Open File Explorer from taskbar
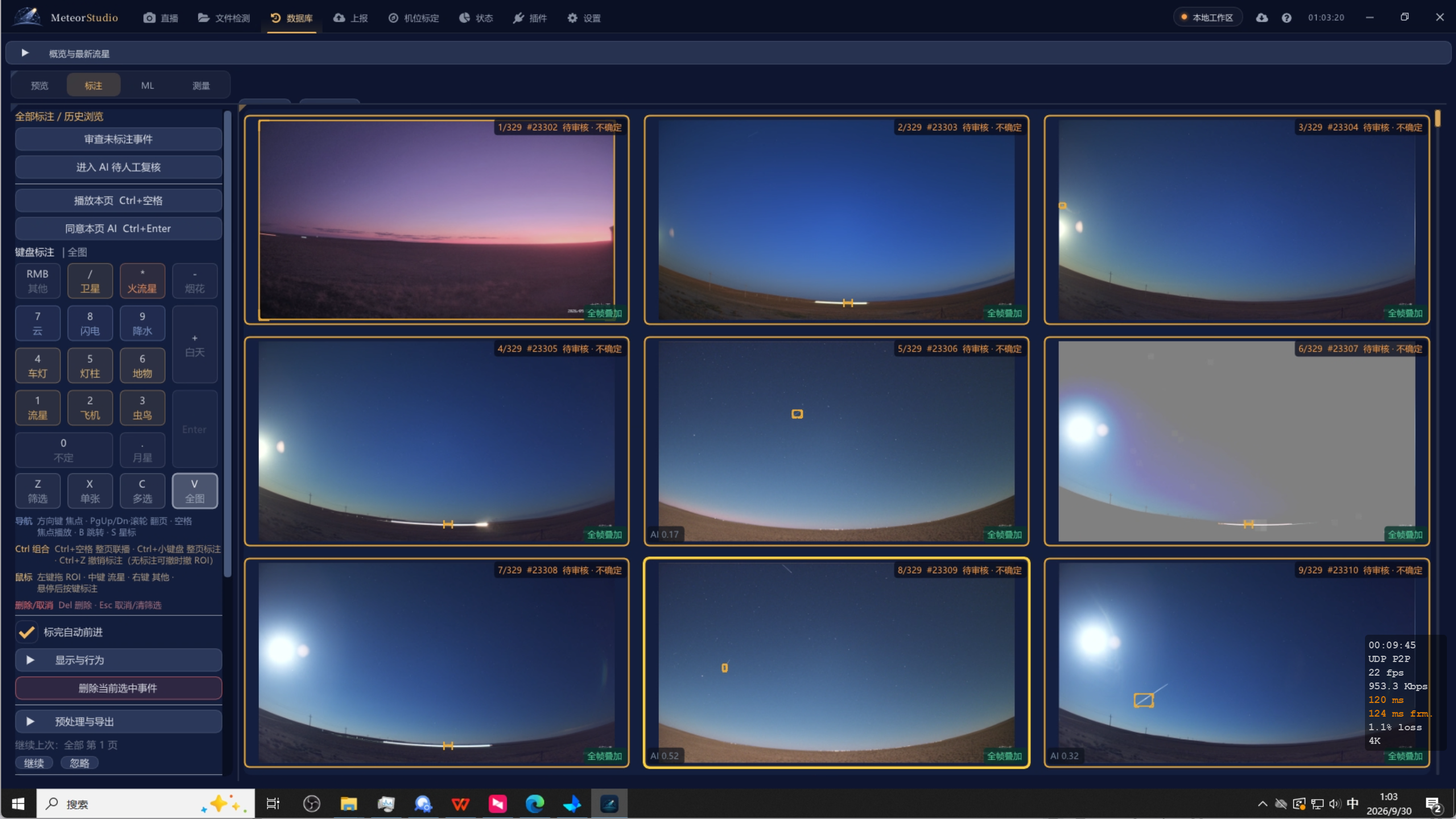 point(348,804)
